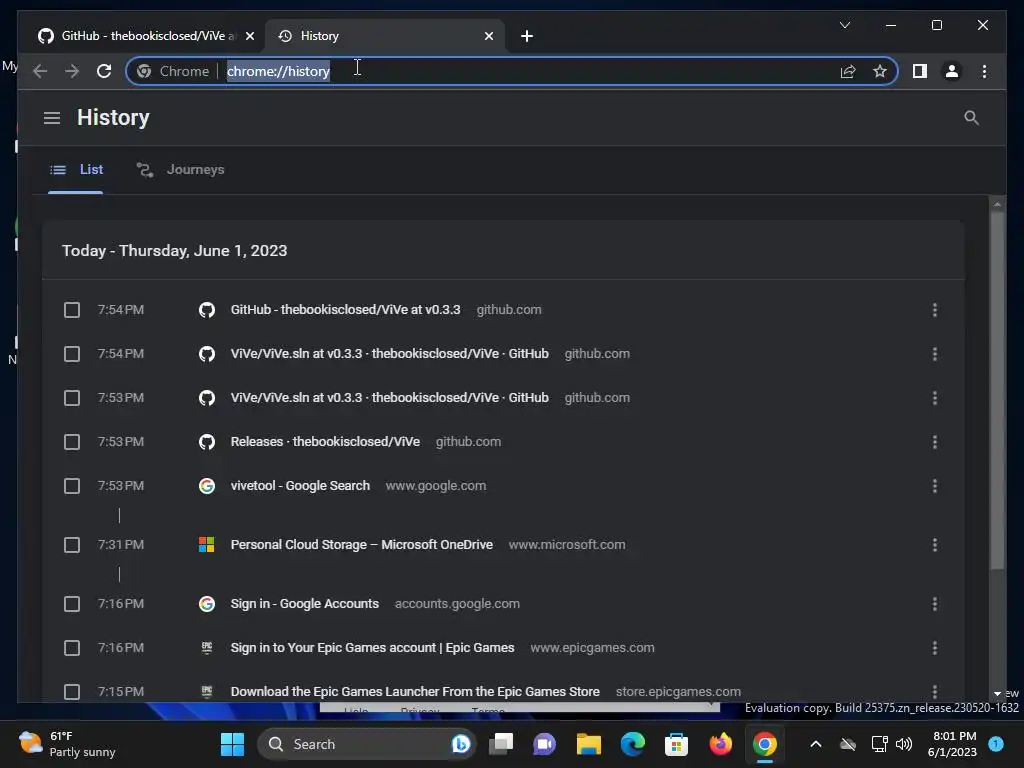Open Task View on the taskbar
Image resolution: width=1024 pixels, height=768 pixels.
click(x=502, y=744)
